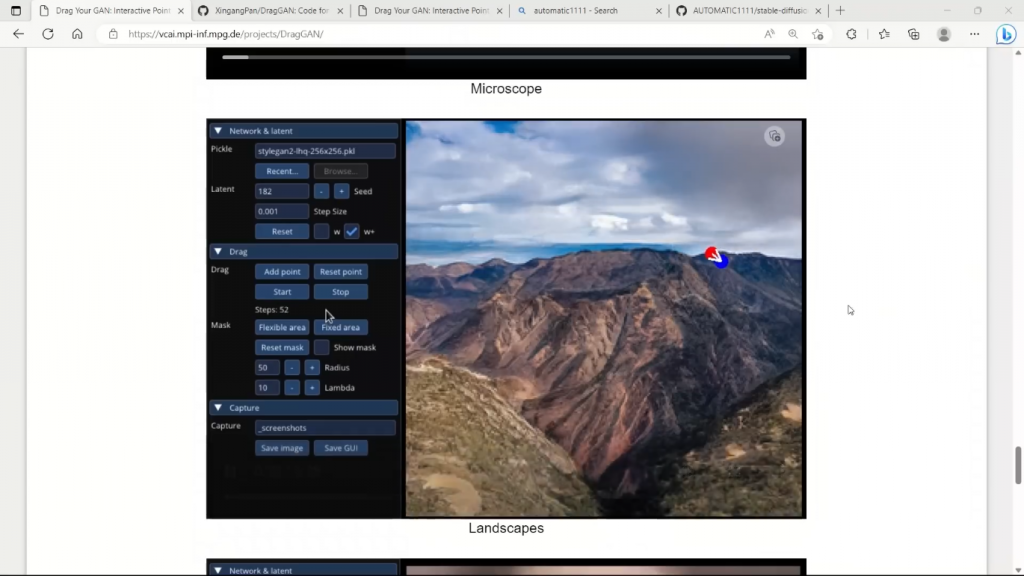Click the Stop drag button
Screen dimensions: 1024x576
point(340,292)
